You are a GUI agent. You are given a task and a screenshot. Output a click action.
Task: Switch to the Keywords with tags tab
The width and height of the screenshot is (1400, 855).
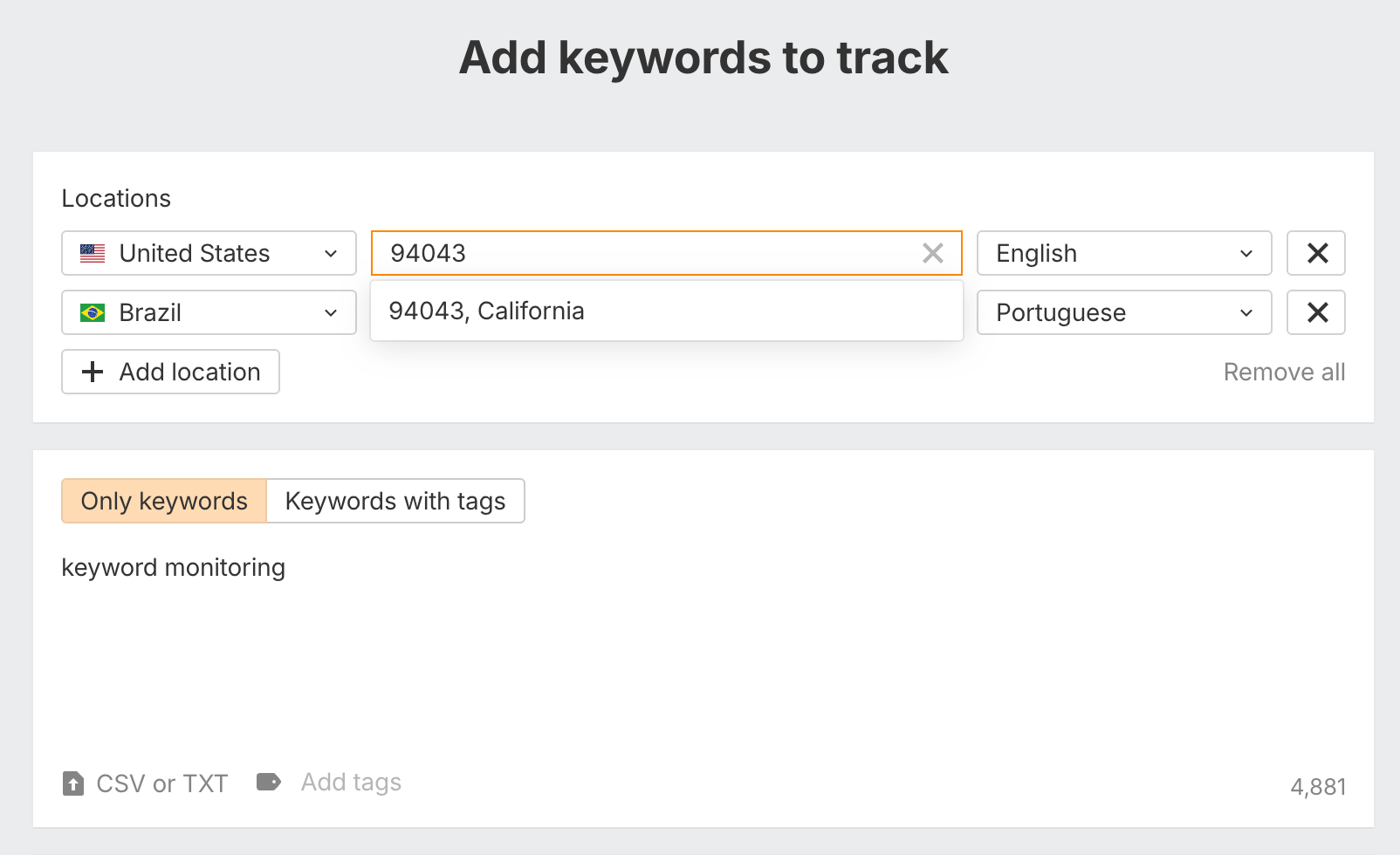395,501
